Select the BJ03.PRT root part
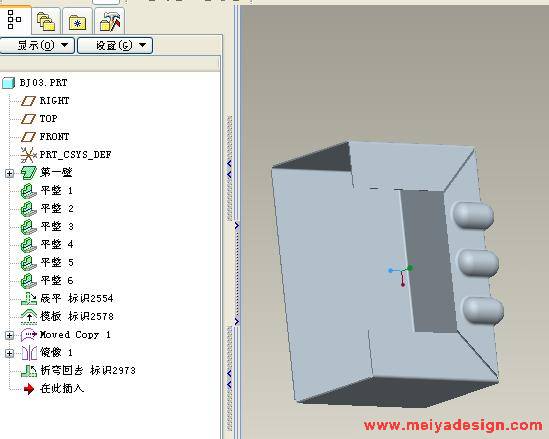Viewport: 549px width, 439px height. 43,83
